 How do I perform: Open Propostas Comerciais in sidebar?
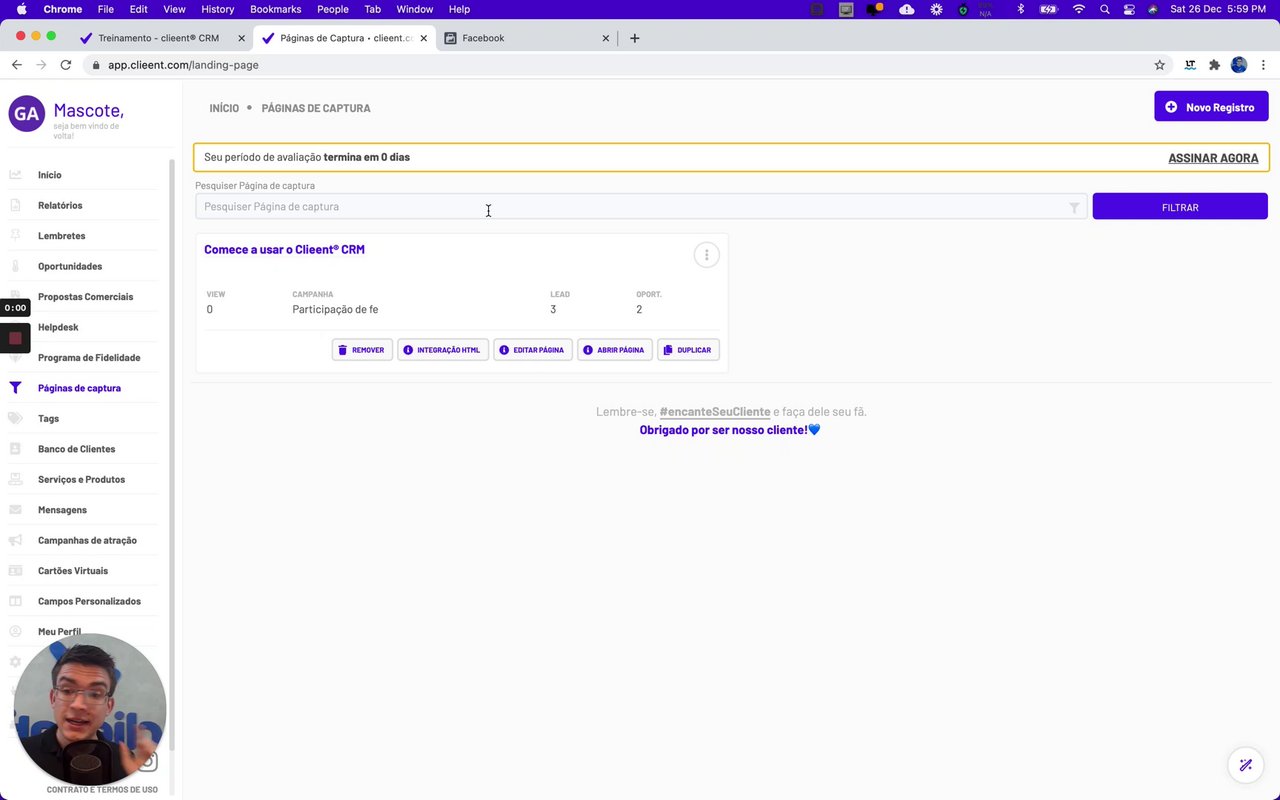[x=85, y=297]
